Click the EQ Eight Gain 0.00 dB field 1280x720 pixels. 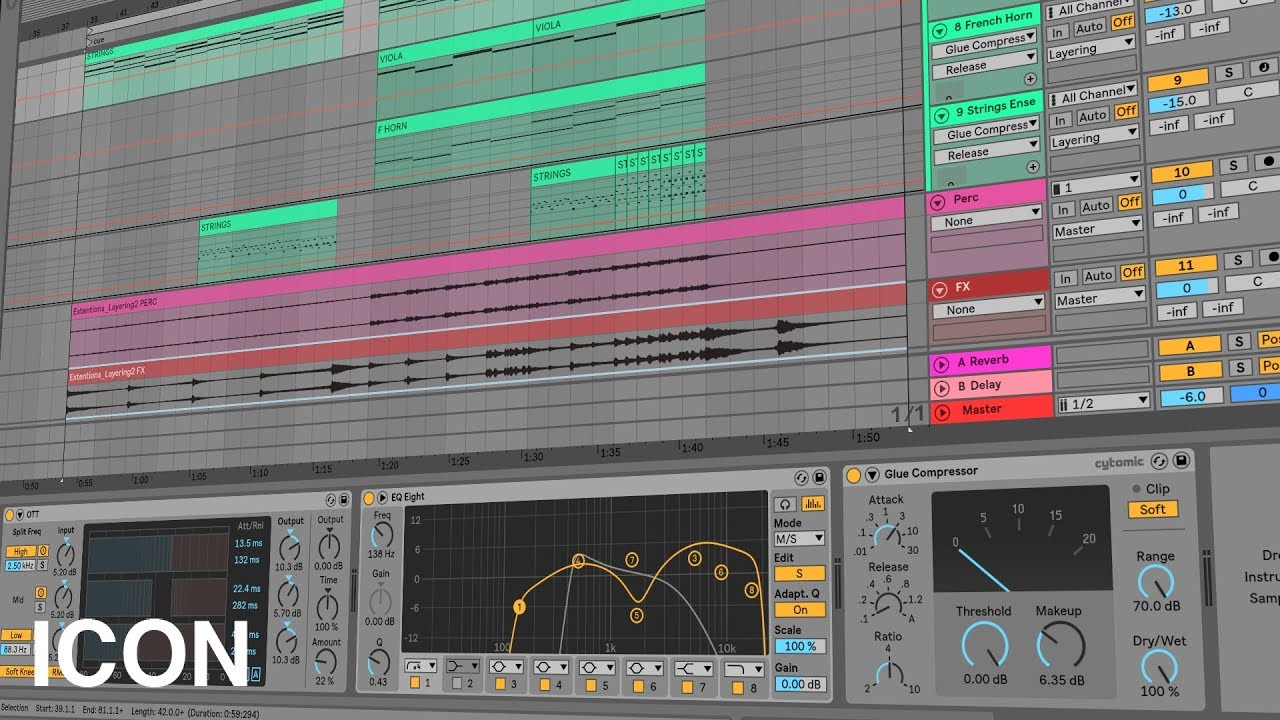799,684
